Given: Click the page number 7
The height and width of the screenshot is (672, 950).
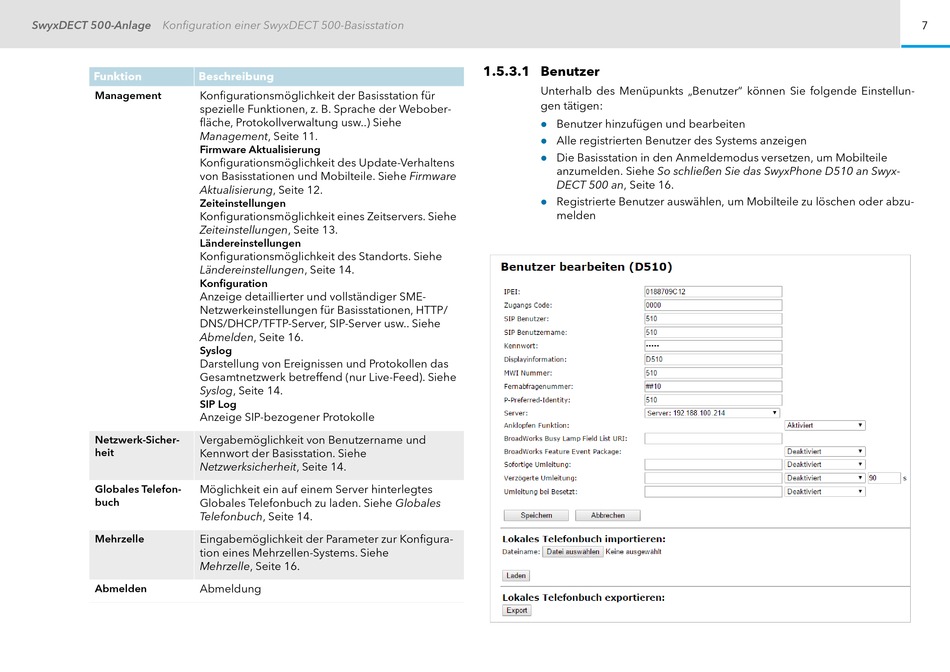Looking at the screenshot, I should 925,25.
